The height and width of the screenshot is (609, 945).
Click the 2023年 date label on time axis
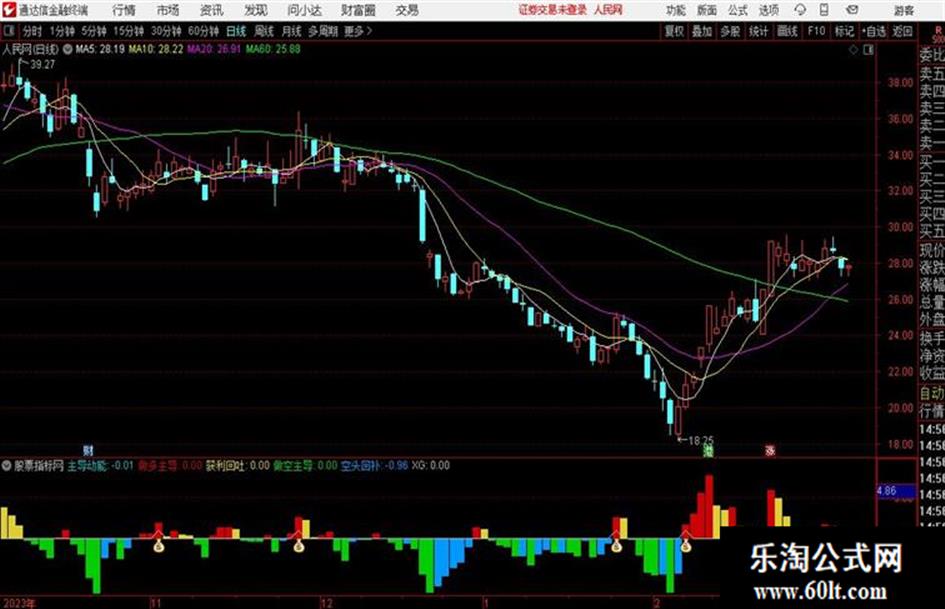(19, 603)
